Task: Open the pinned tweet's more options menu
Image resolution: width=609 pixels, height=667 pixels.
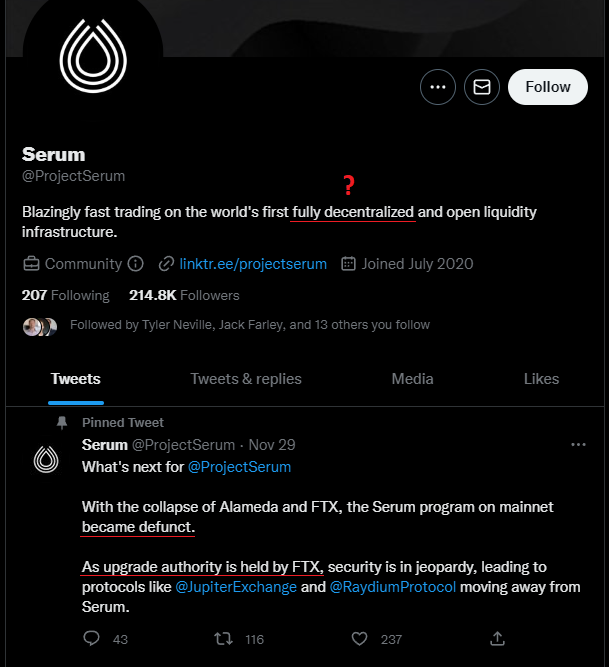Action: (578, 444)
